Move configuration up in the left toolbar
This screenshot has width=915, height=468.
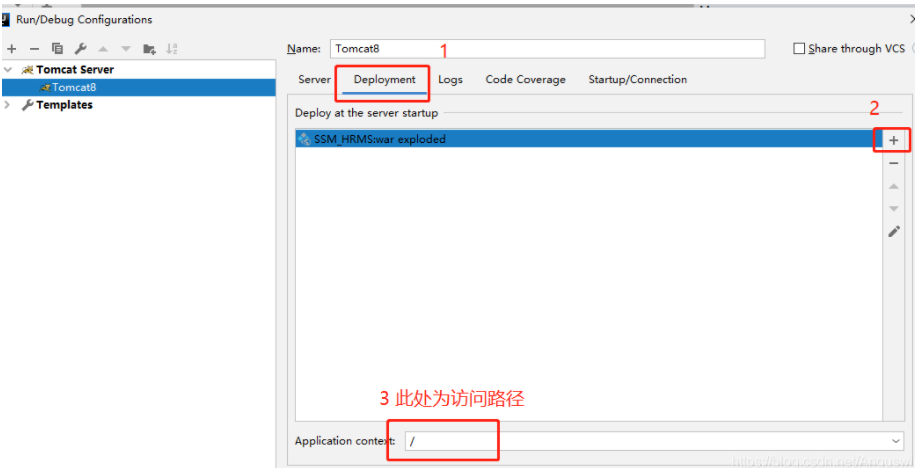[x=103, y=49]
